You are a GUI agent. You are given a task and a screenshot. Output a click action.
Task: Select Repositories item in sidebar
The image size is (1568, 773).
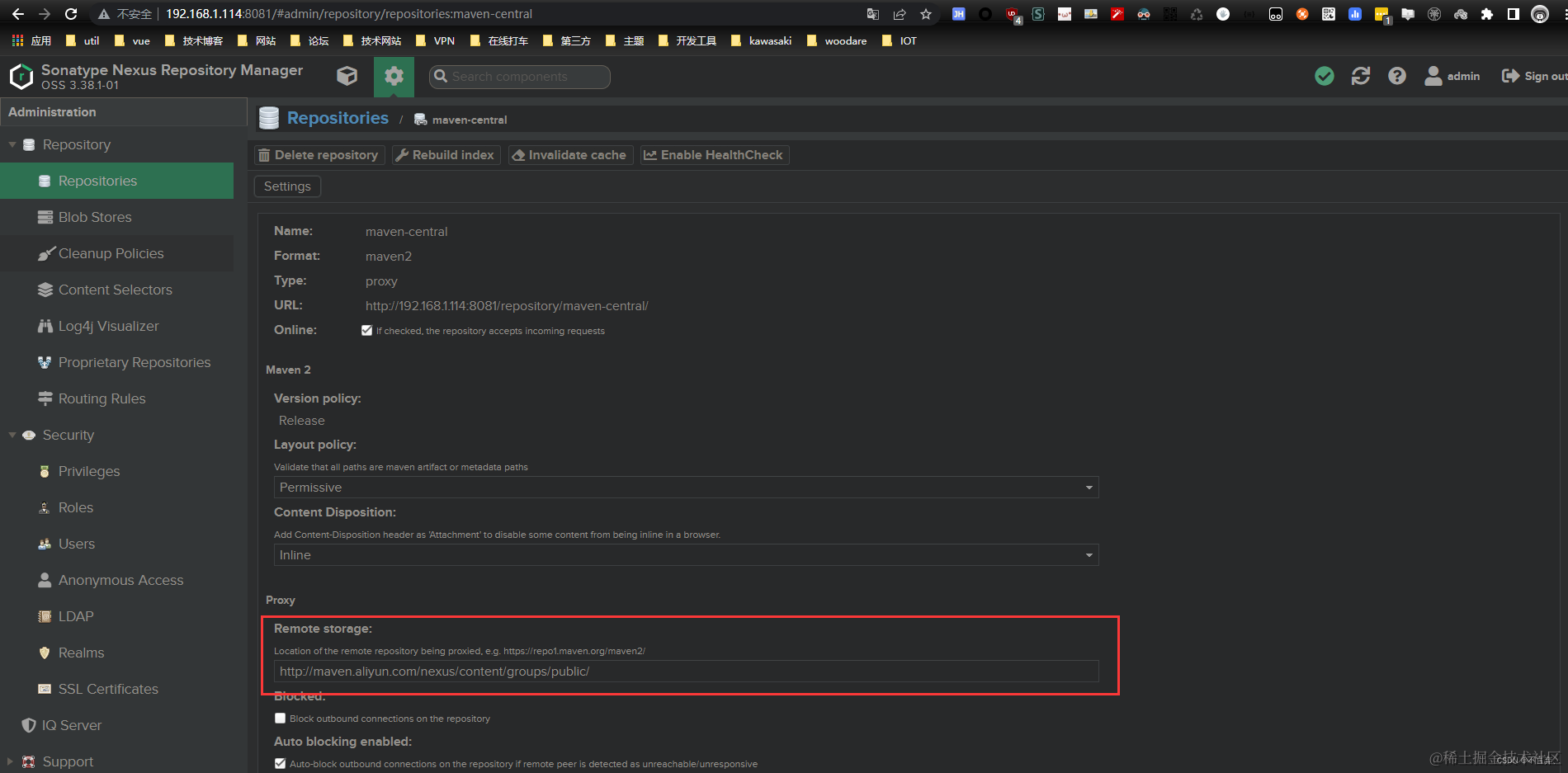(116, 181)
